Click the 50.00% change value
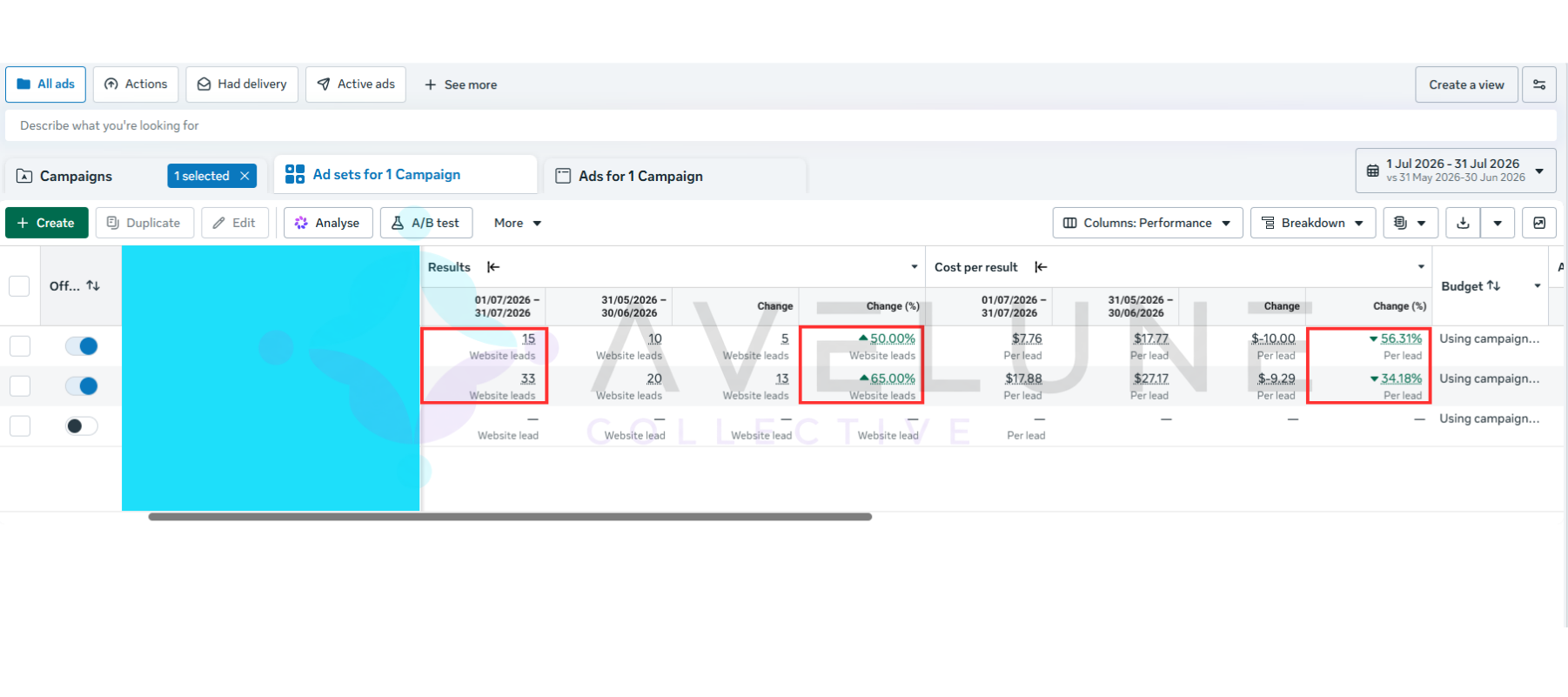The image size is (1568, 697). [x=892, y=339]
